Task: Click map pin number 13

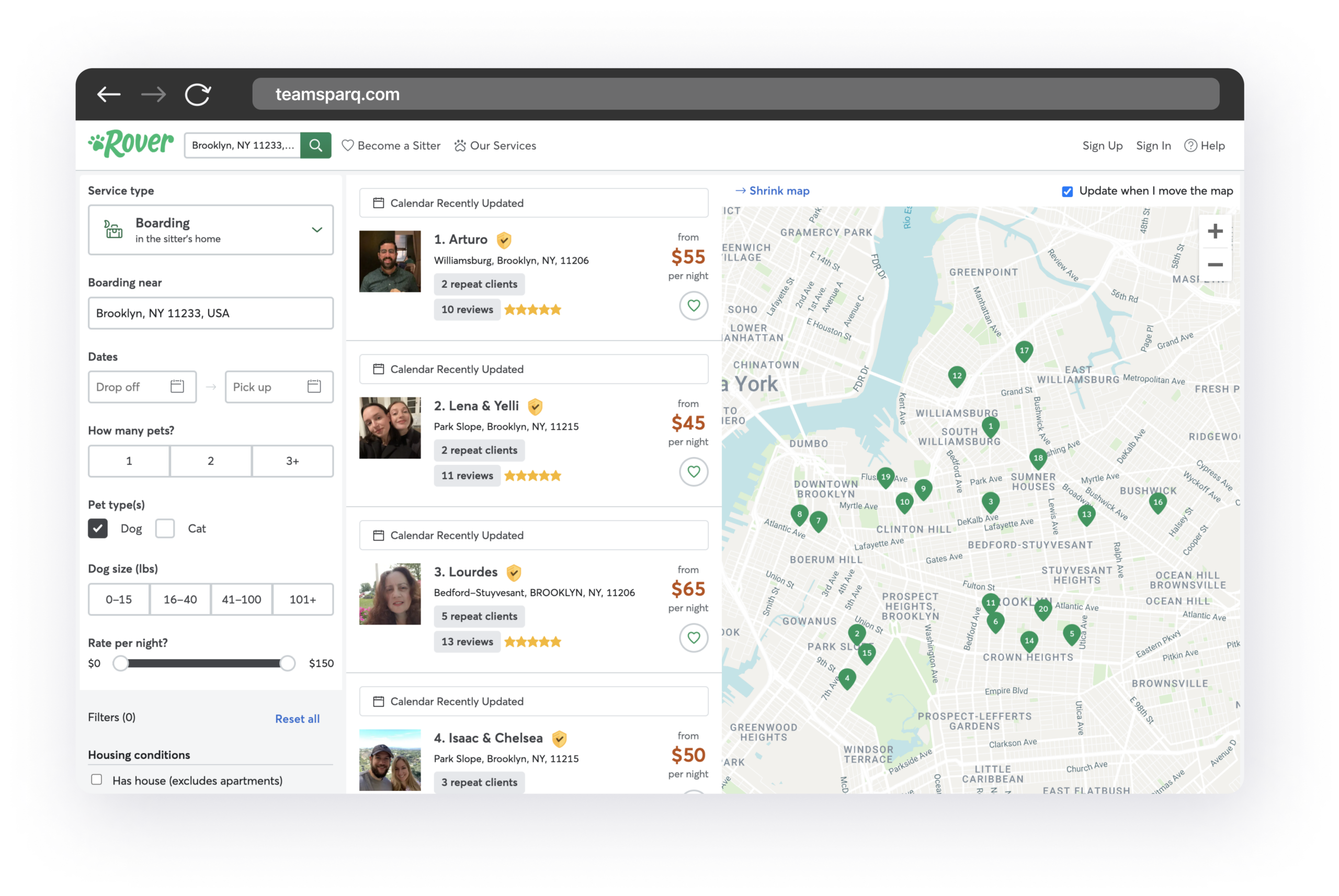Action: 1086,515
